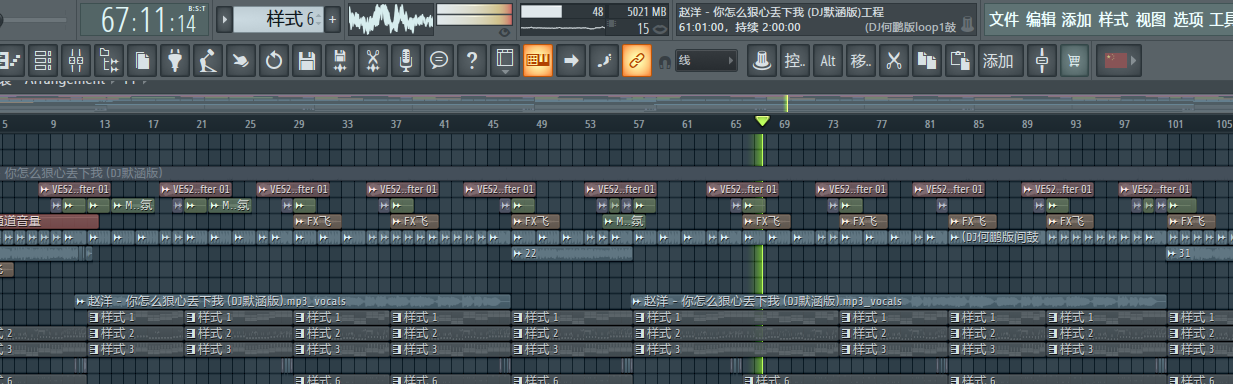Click the green playhead marker on timeline
The width and height of the screenshot is (1233, 384).
762,121
